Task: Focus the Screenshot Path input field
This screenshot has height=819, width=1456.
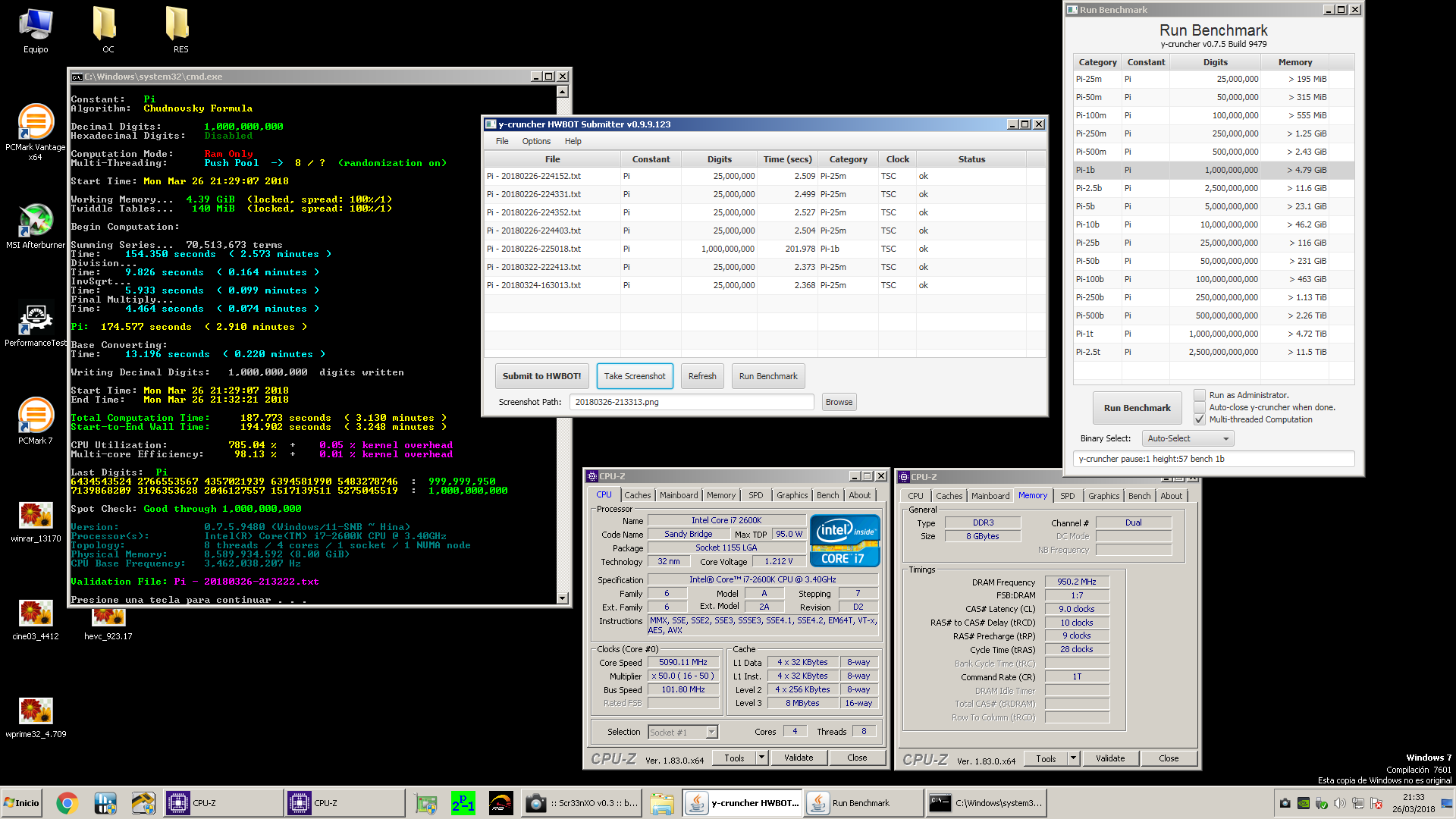Action: pos(692,402)
